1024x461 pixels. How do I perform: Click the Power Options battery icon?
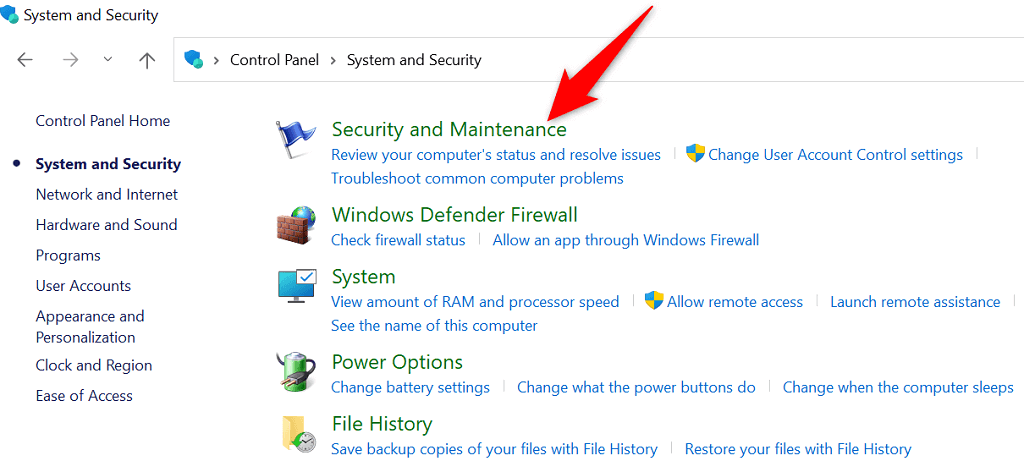pos(297,372)
